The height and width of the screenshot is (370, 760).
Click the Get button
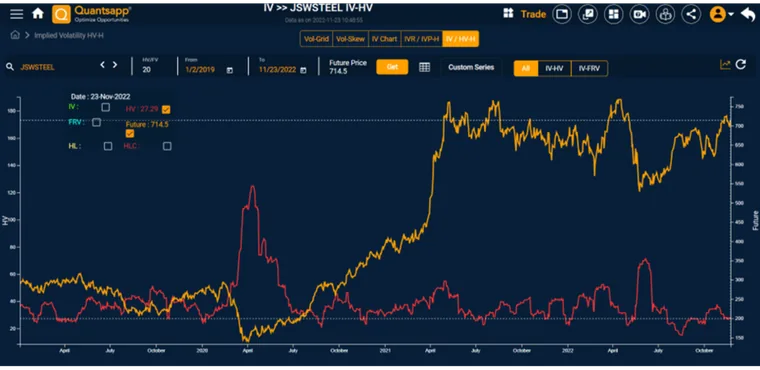tap(392, 67)
